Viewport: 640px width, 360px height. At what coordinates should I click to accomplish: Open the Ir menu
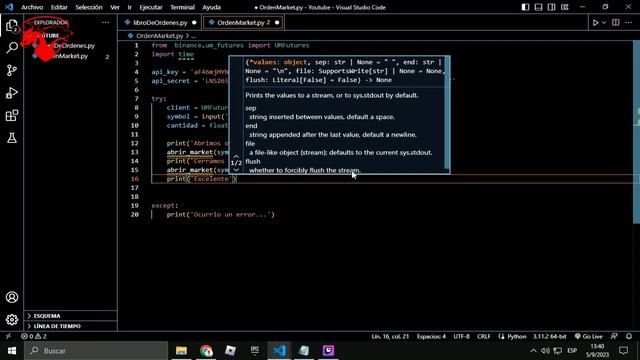click(129, 7)
